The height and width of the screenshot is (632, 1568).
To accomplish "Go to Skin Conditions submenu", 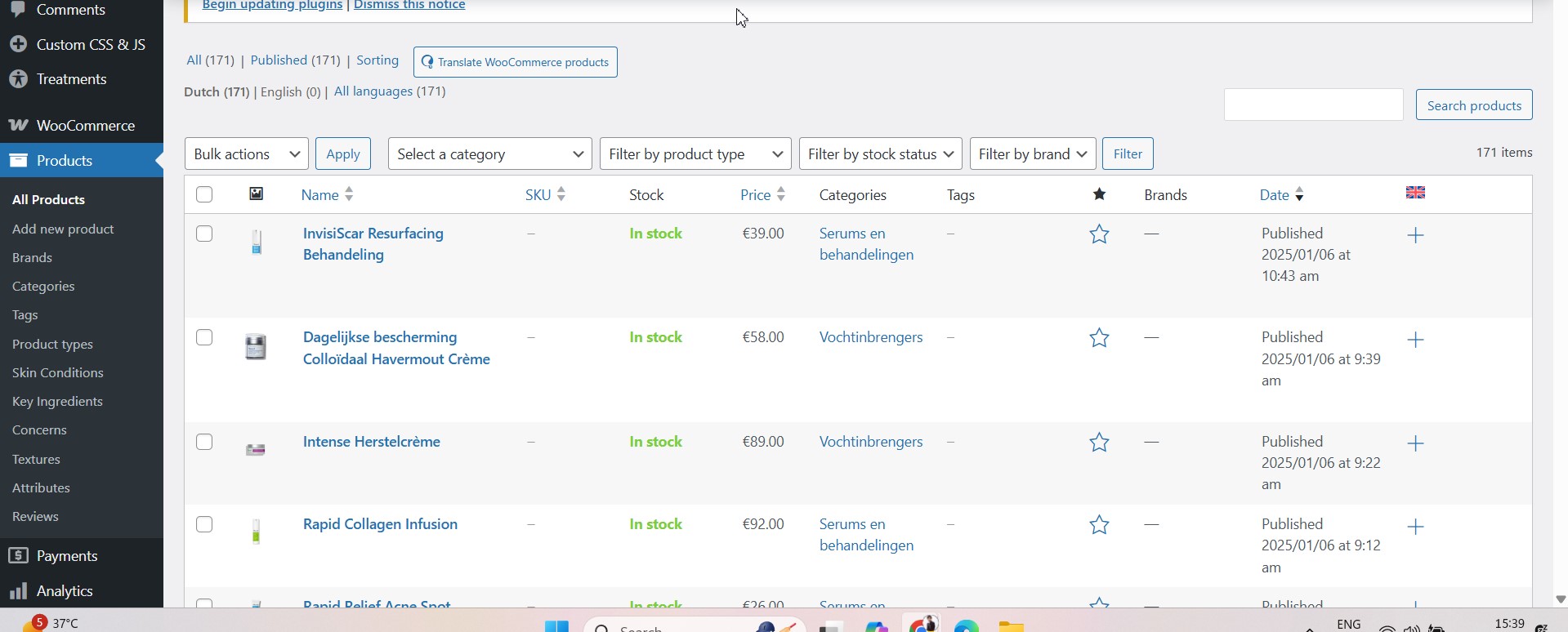I will pos(57,372).
